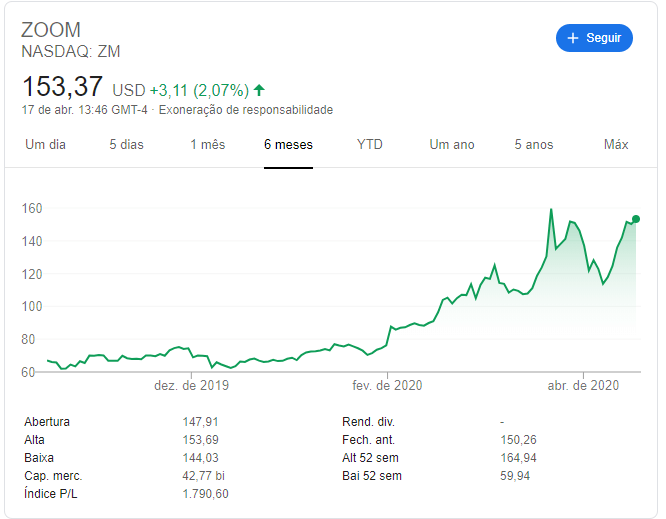666x519 pixels.
Task: Click the Abertura value 147,91
Action: pos(200,422)
